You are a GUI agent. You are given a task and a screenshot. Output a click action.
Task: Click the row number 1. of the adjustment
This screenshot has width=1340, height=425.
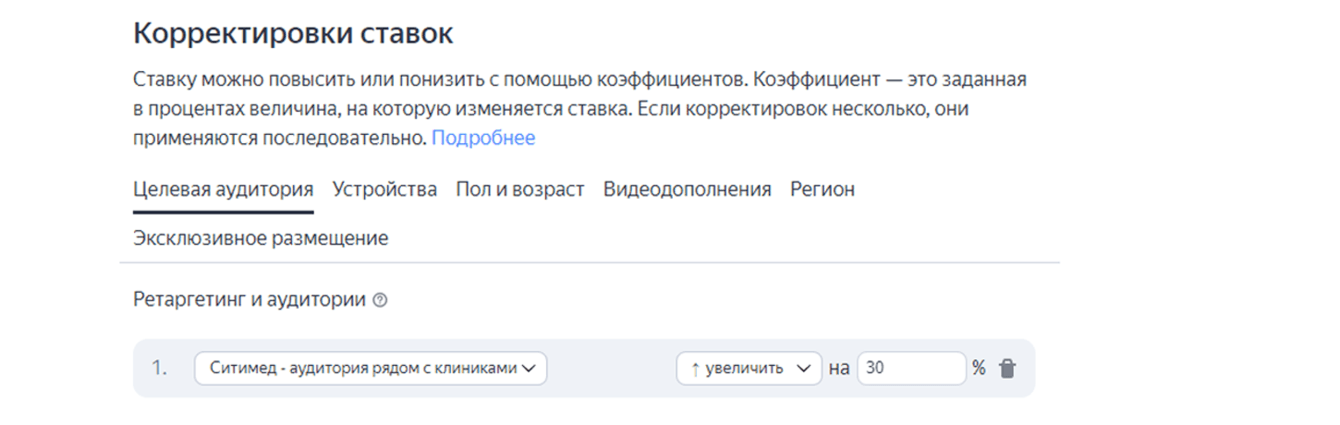(x=159, y=368)
